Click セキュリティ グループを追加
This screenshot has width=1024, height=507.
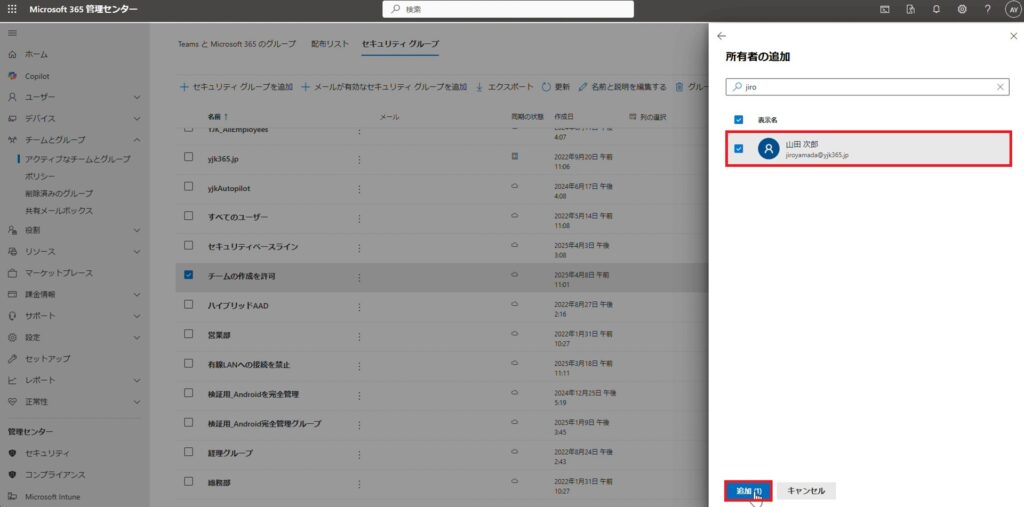[x=236, y=86]
